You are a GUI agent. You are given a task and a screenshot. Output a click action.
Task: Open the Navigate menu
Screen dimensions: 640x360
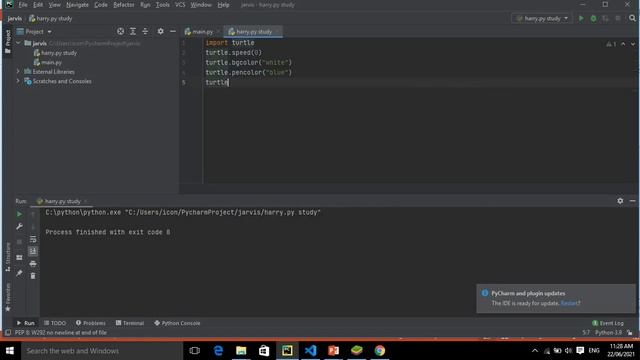tap(77, 5)
